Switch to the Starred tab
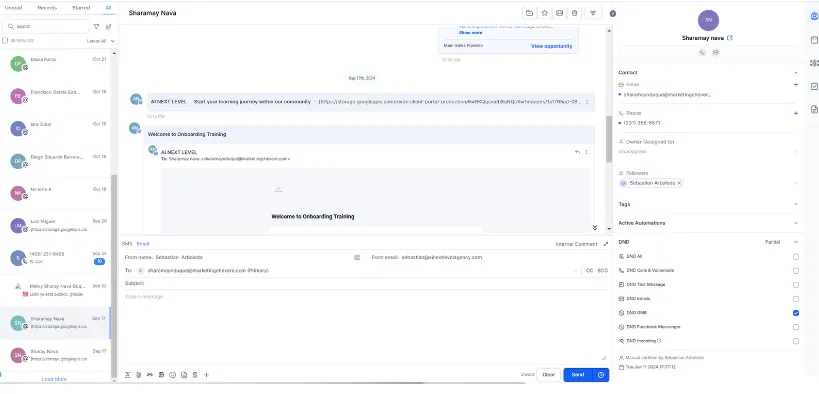This screenshot has height=394, width=819. (81, 8)
